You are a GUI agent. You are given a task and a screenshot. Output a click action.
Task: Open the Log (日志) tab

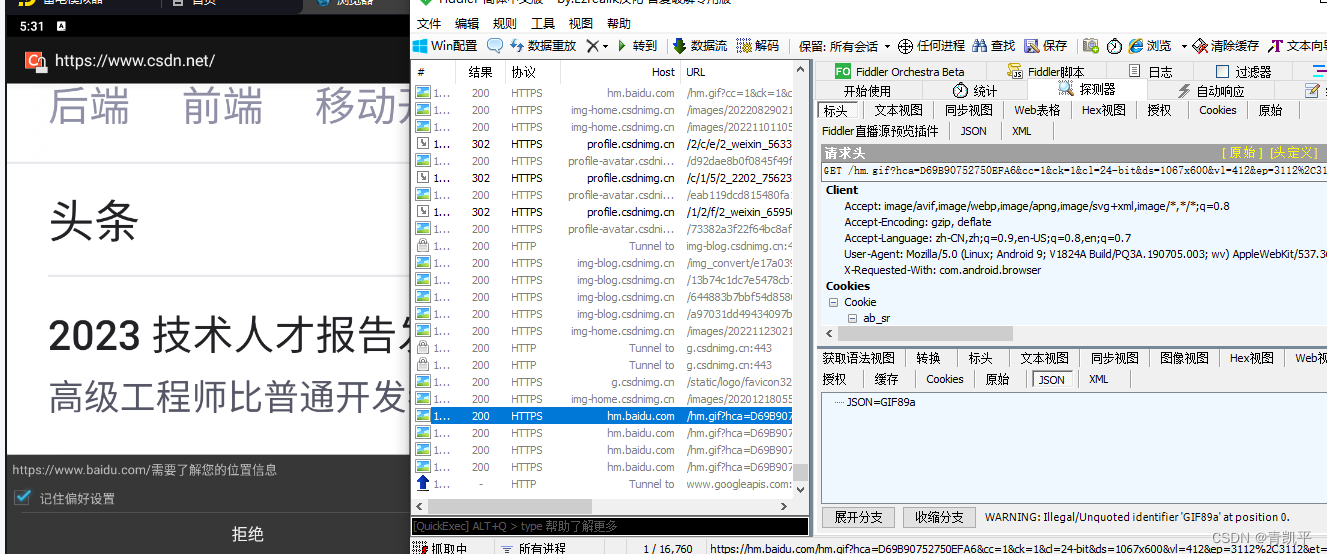(x=1150, y=71)
